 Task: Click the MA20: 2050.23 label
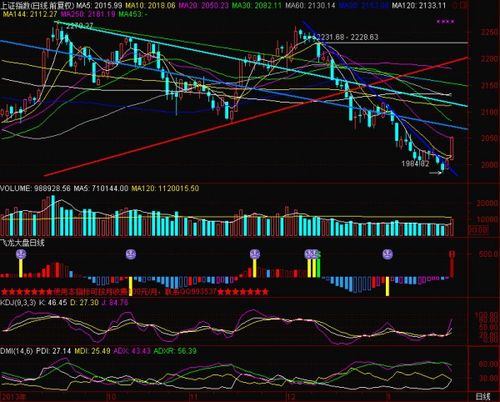[x=203, y=6]
